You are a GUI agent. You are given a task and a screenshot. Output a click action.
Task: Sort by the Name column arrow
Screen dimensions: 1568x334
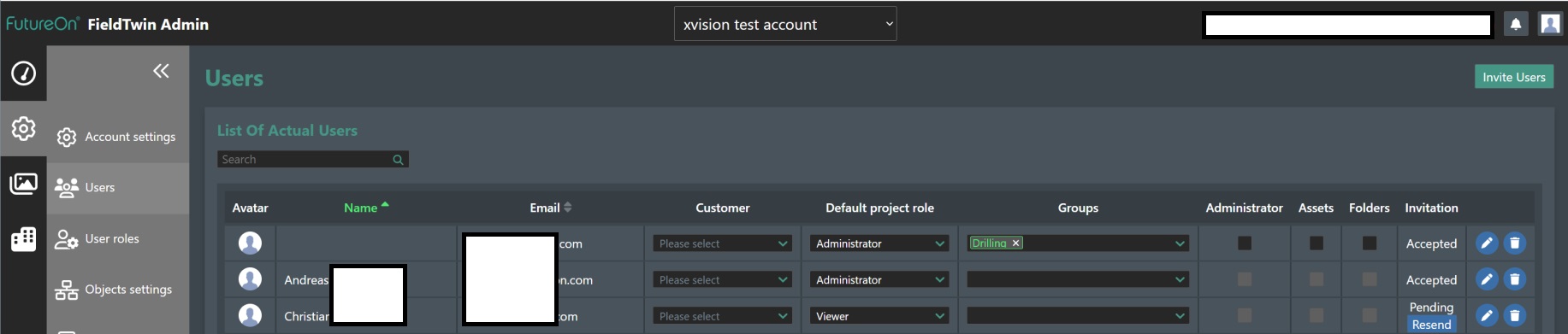point(385,205)
